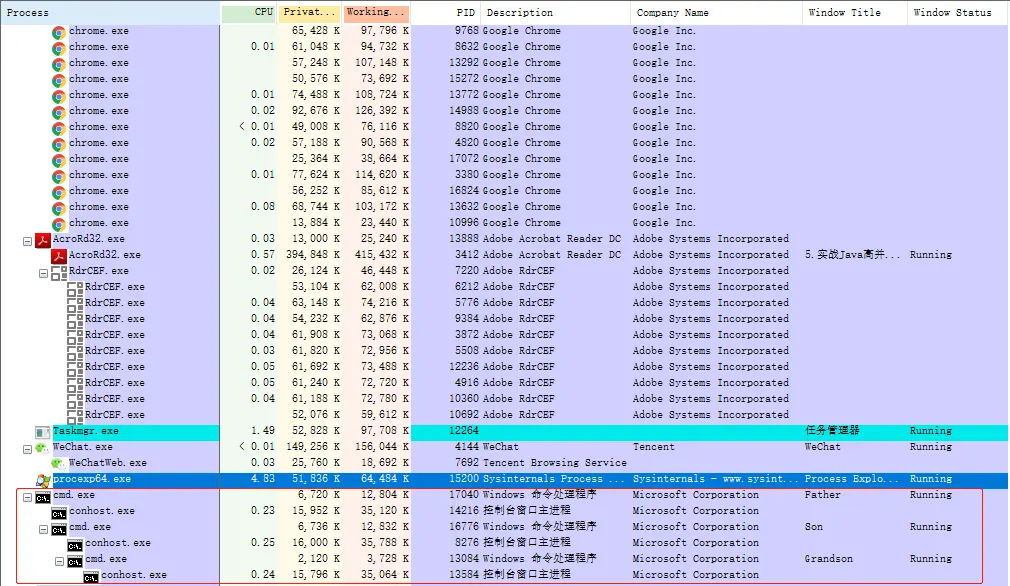Sort by the Process column header

(x=110, y=12)
